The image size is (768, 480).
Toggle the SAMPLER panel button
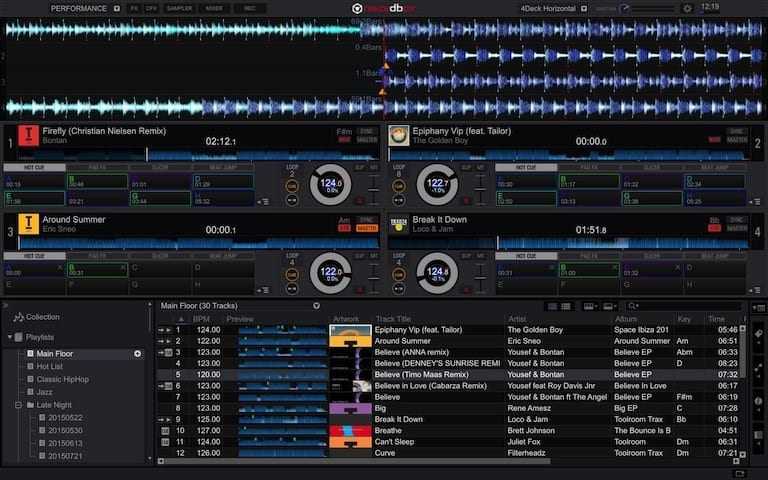(x=179, y=8)
